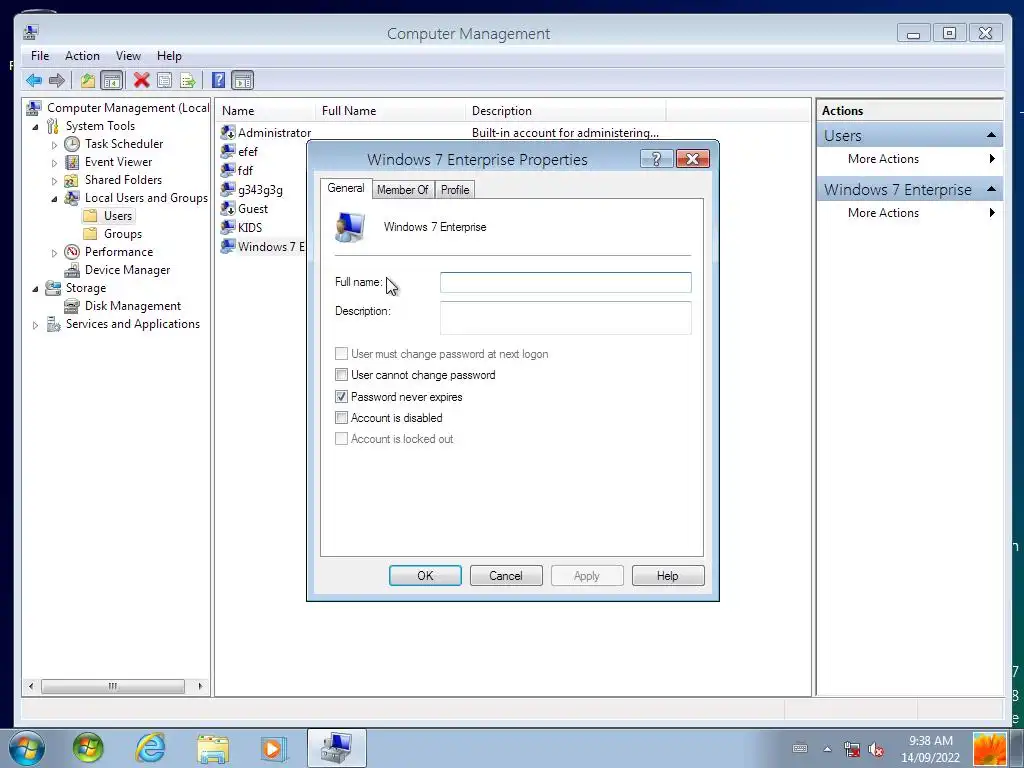
Task: Click the Guest user icon
Action: 228,208
